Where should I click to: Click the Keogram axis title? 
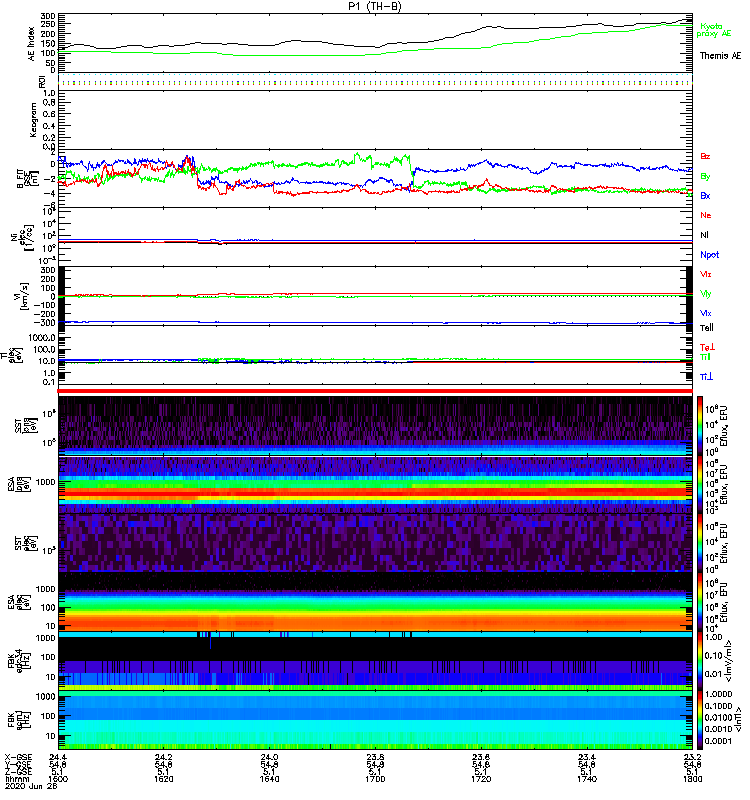click(x=33, y=119)
